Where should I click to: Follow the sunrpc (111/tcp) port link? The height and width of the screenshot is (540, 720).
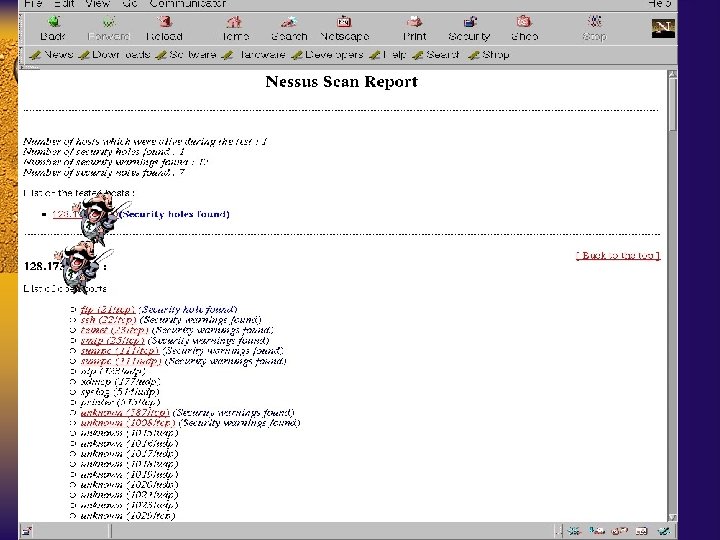(x=120, y=351)
